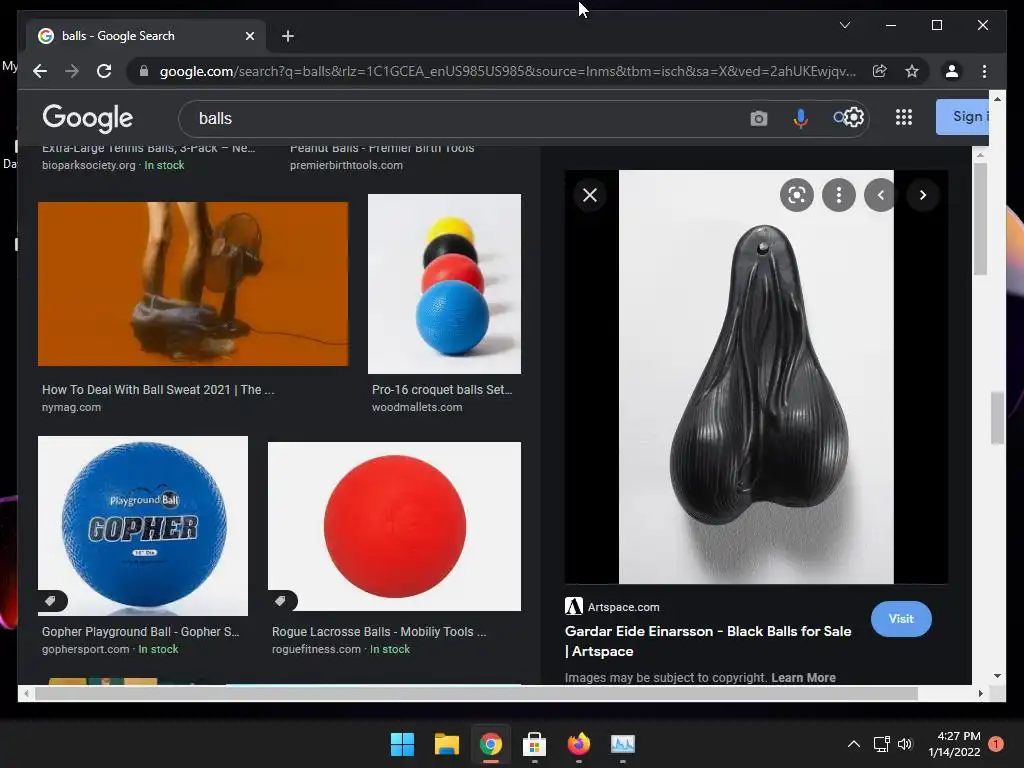
Task: Click product tag on lacrosse ball image
Action: [281, 601]
